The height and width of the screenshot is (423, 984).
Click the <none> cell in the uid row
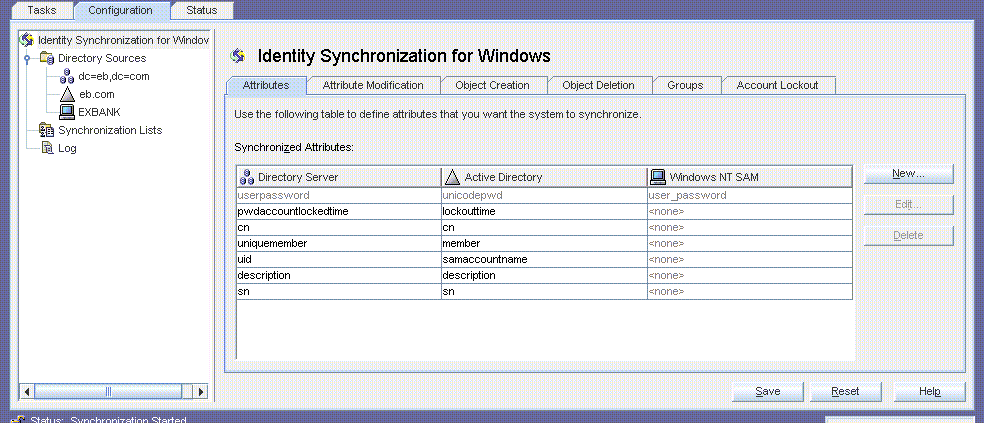[750, 259]
